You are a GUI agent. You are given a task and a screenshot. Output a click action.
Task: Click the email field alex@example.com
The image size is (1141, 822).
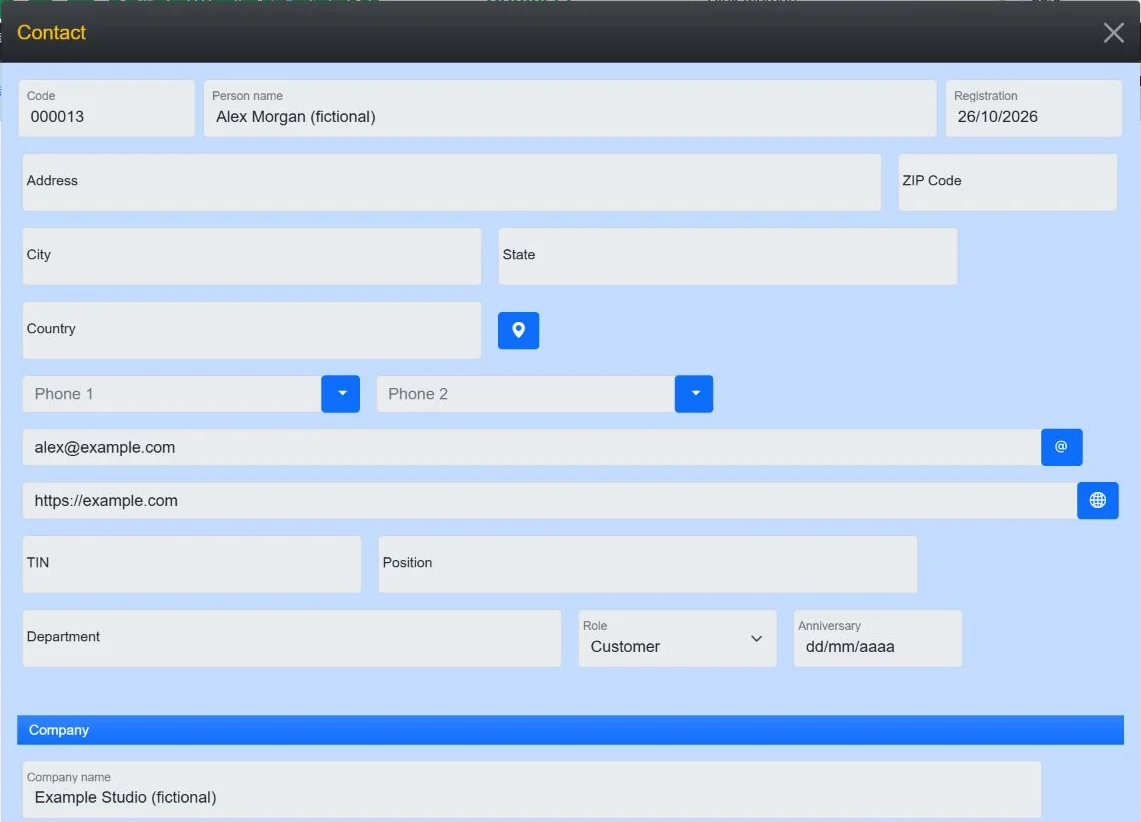coord(531,447)
